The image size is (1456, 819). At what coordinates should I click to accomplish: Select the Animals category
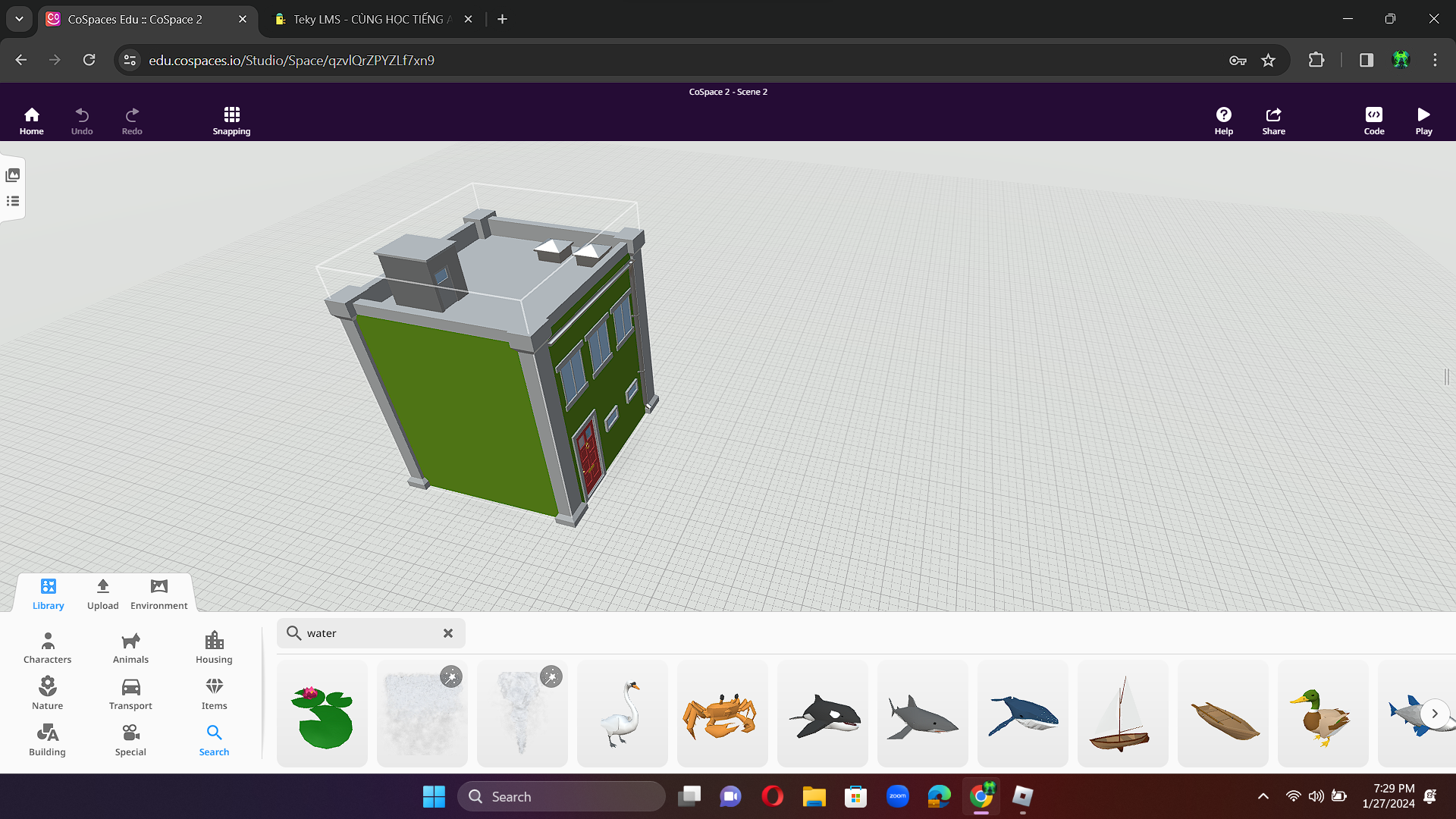coord(131,648)
